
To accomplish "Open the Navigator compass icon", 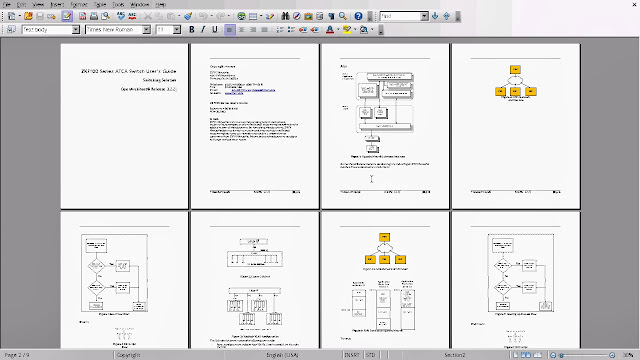I will click(x=297, y=16).
